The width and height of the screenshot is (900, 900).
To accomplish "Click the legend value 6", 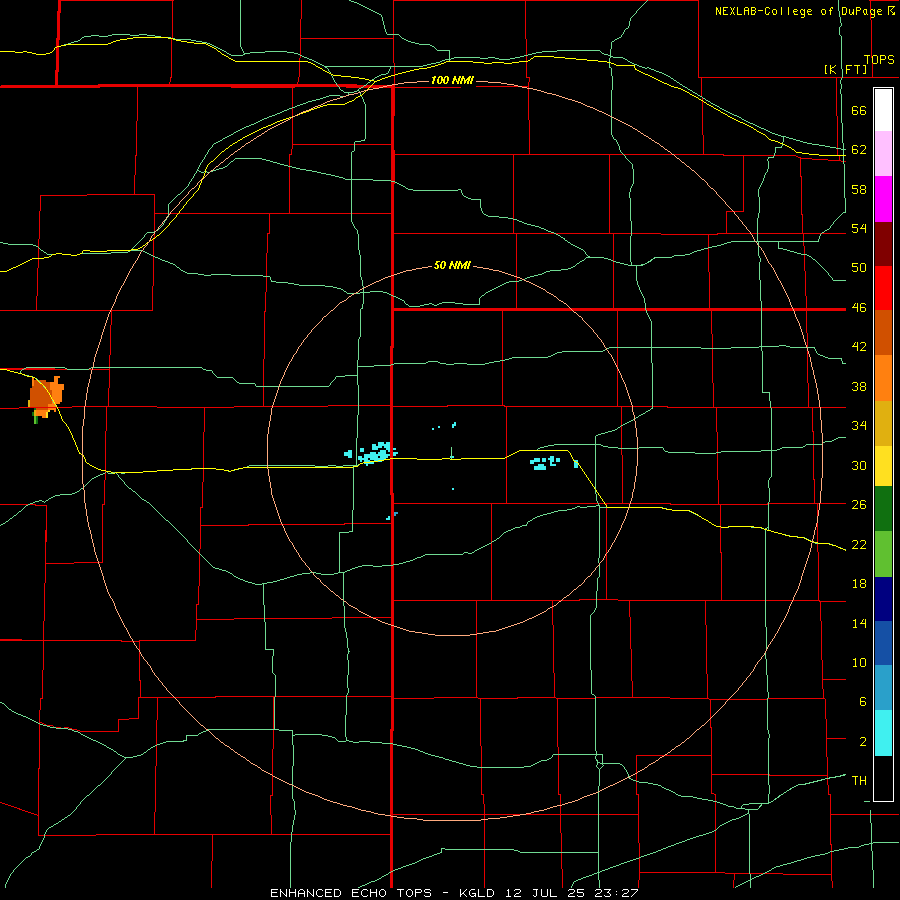I will pos(863,702).
